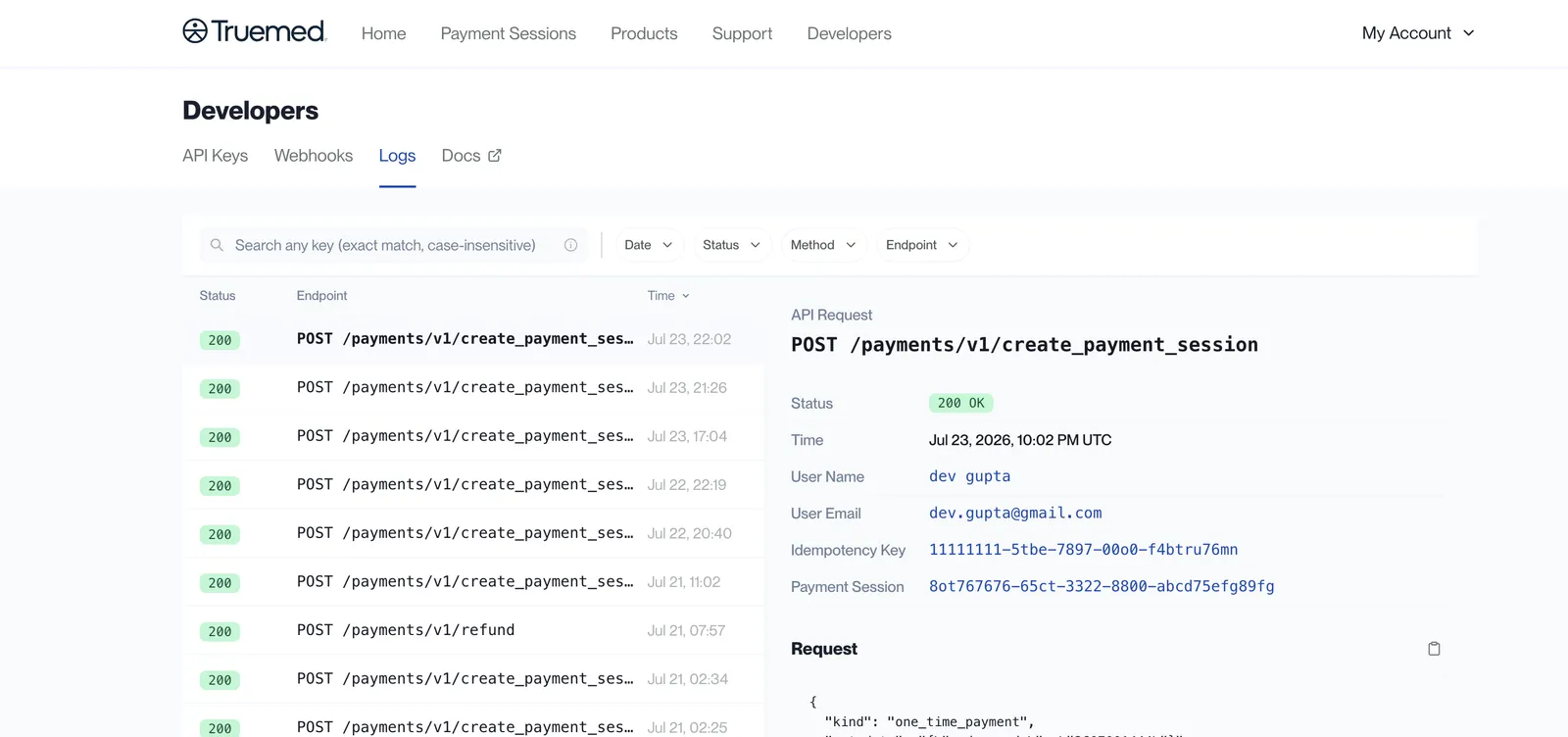Go to Home in the top navigation

383,33
